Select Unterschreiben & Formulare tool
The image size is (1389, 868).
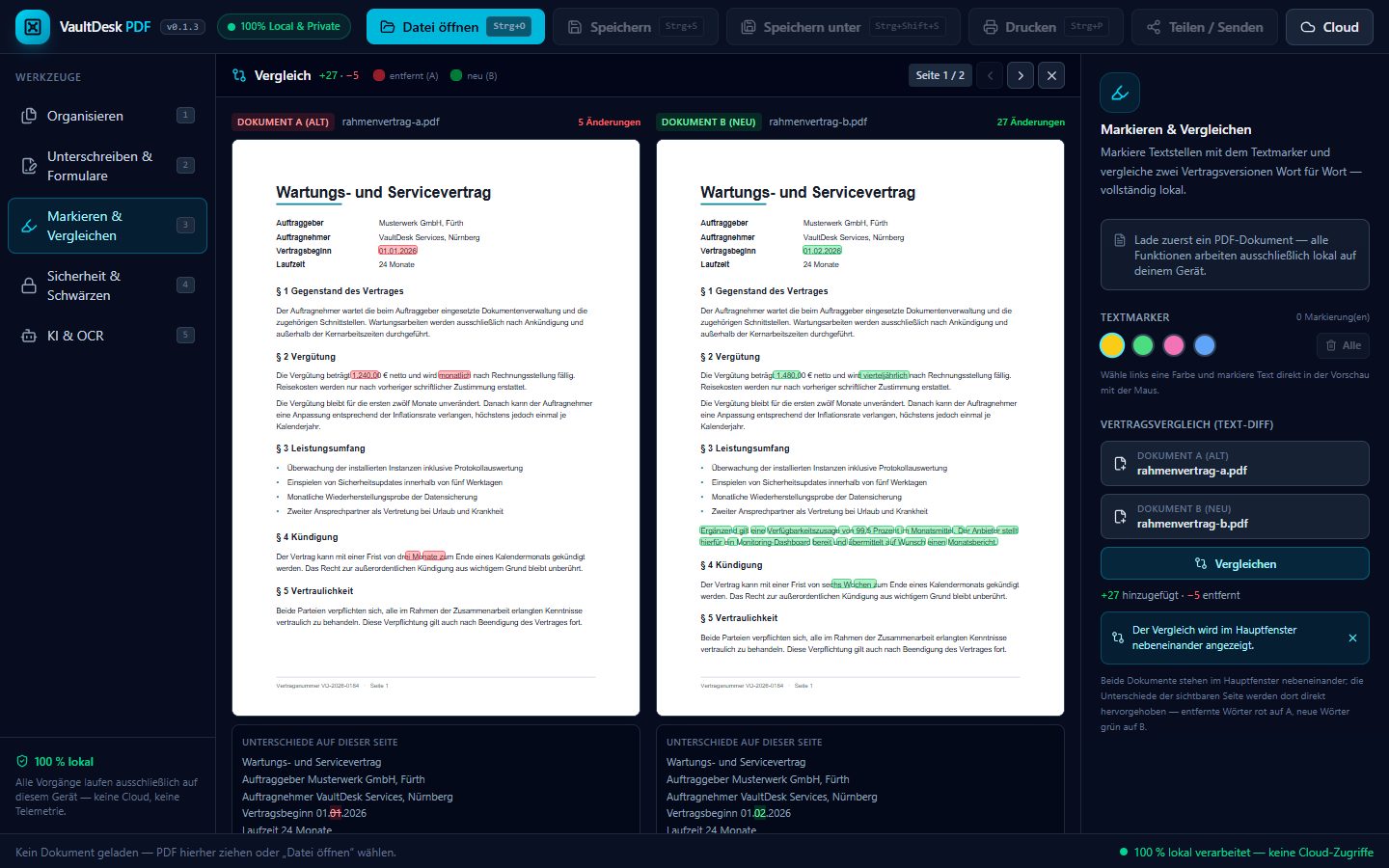(x=107, y=166)
